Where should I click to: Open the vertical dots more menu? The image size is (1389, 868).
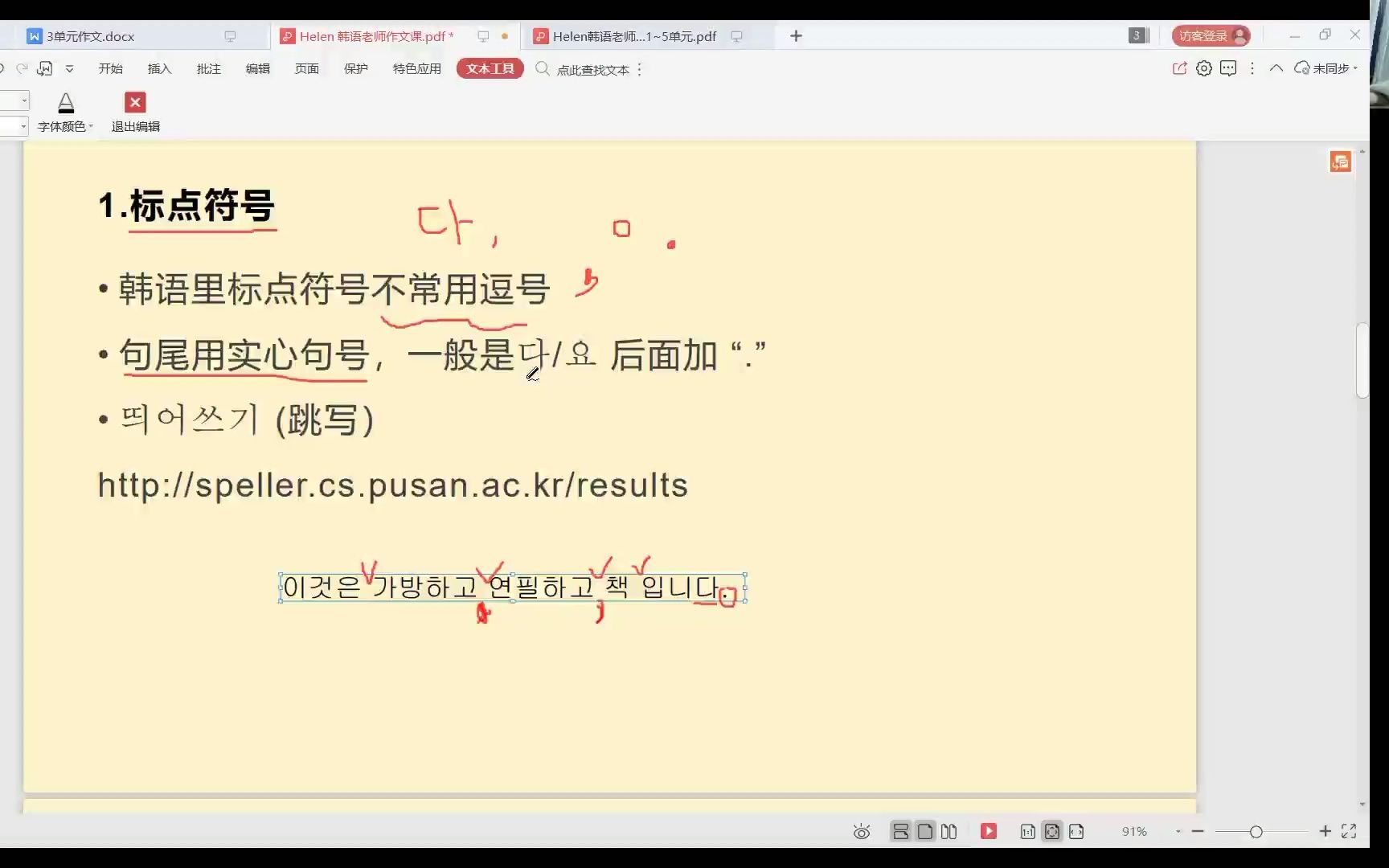(1252, 69)
